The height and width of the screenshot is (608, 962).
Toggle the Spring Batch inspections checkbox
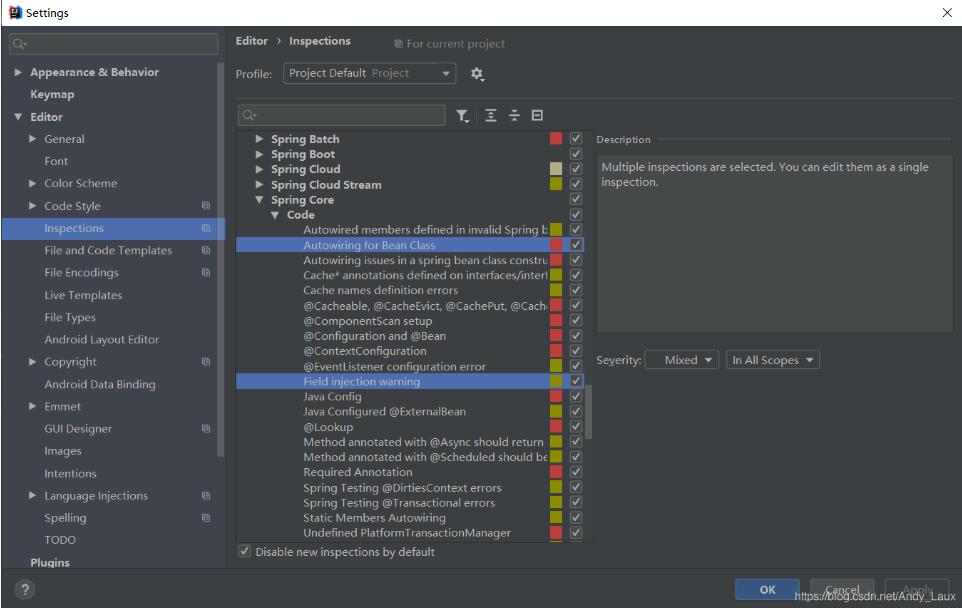pyautogui.click(x=576, y=139)
